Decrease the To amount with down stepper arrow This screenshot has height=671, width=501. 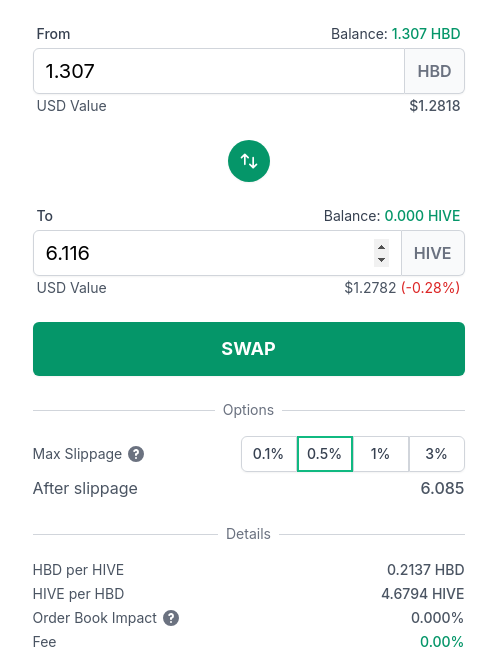pos(381,260)
